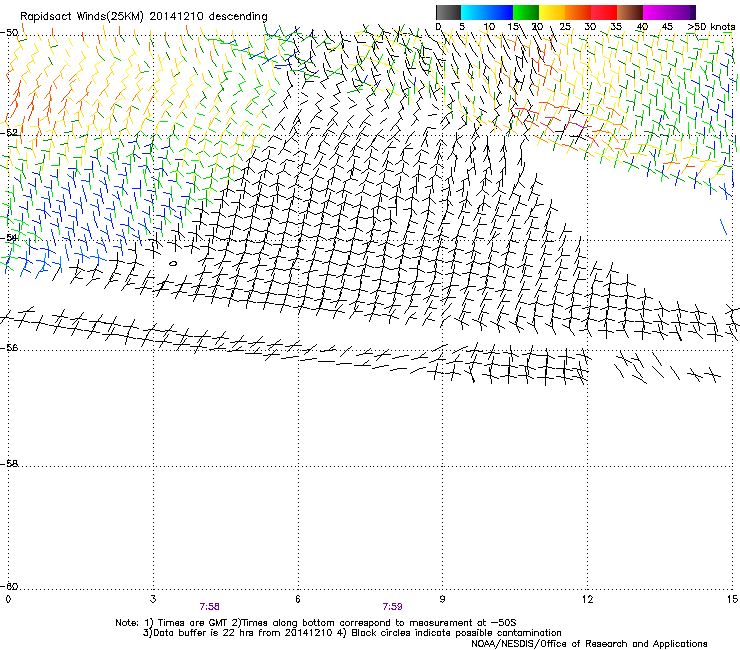
Task: Click the '25' legend tick label
Action: 565,27
